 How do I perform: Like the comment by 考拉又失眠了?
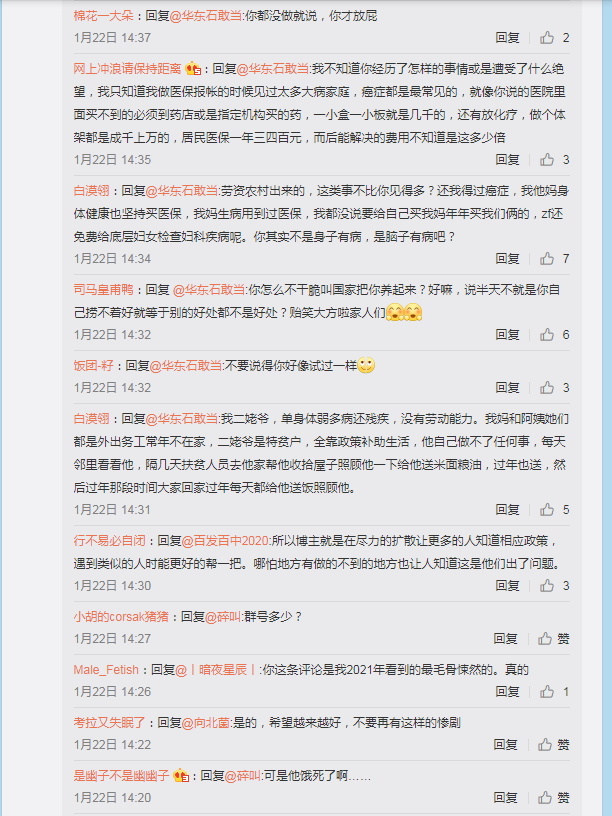553,745
